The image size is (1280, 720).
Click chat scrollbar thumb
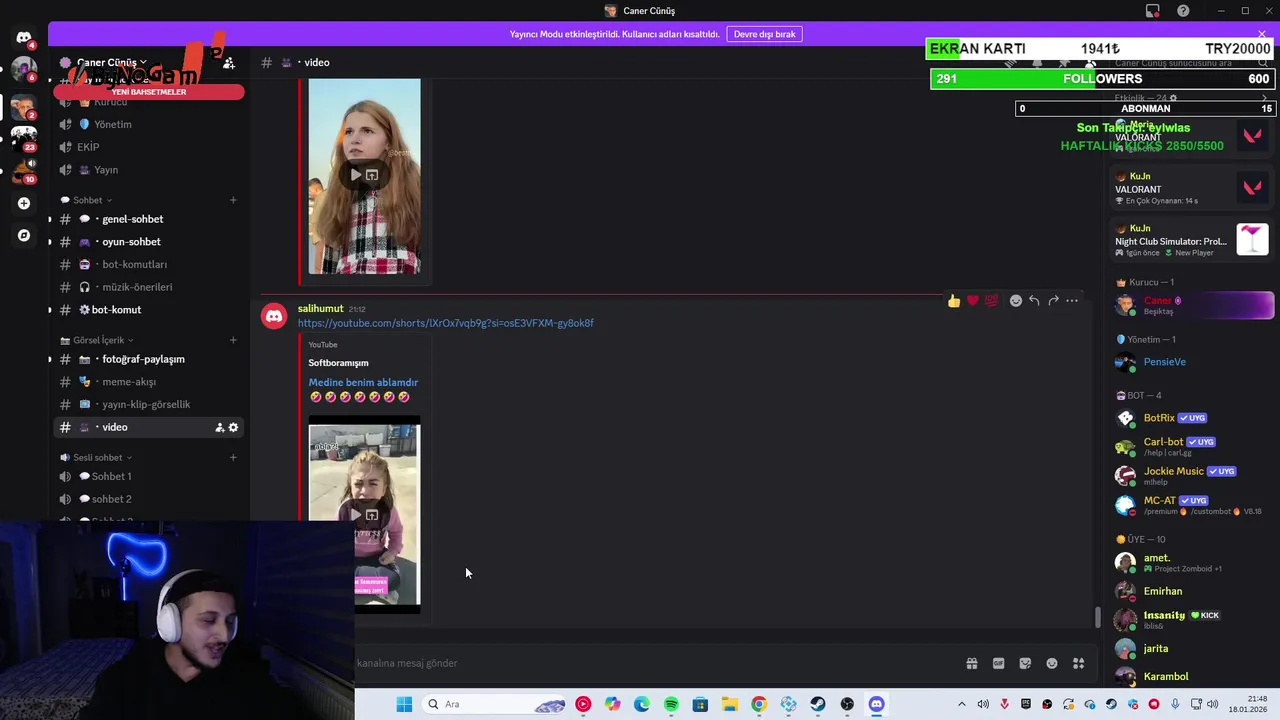pyautogui.click(x=1097, y=617)
